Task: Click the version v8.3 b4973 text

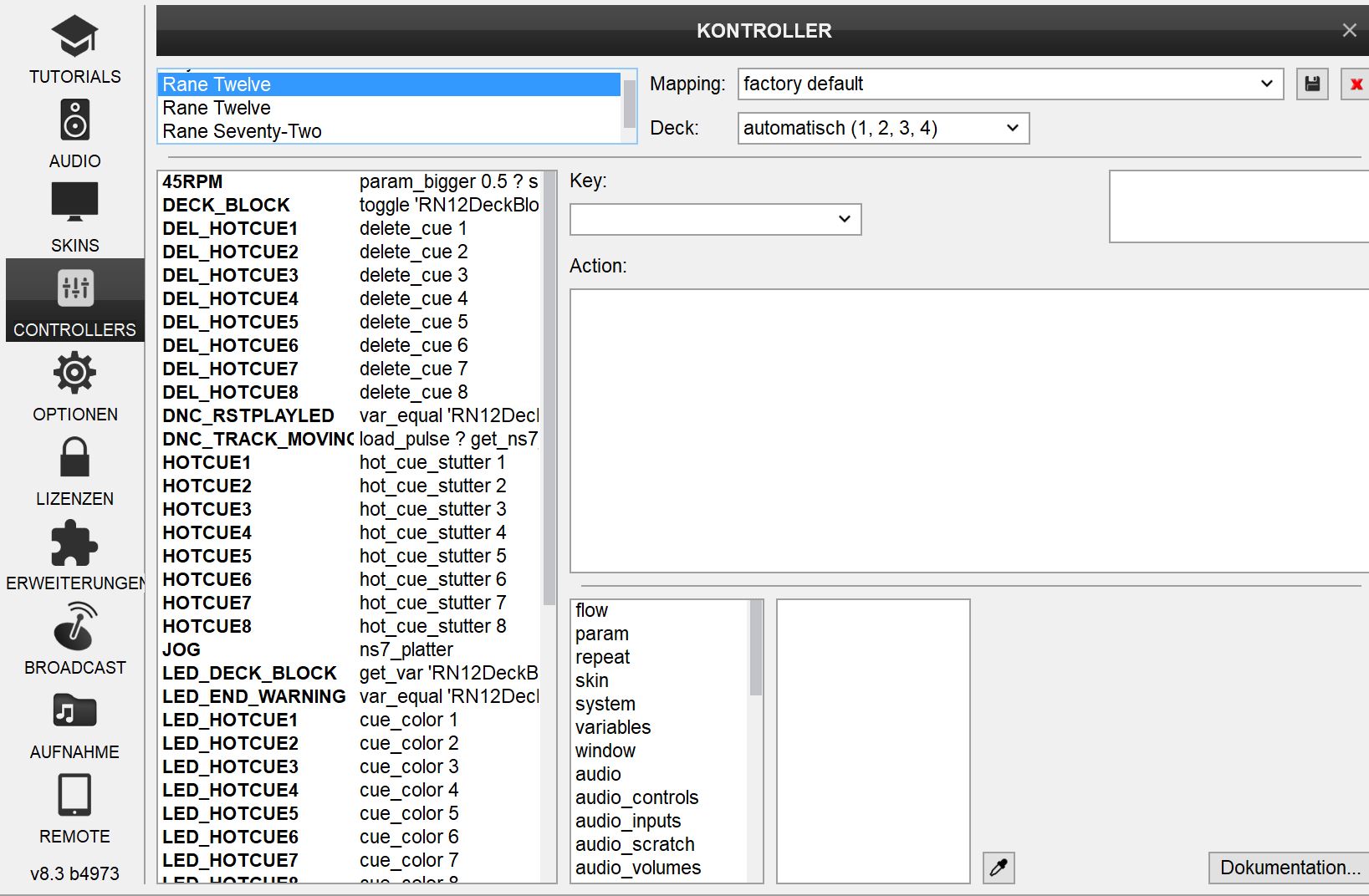Action: (x=74, y=873)
